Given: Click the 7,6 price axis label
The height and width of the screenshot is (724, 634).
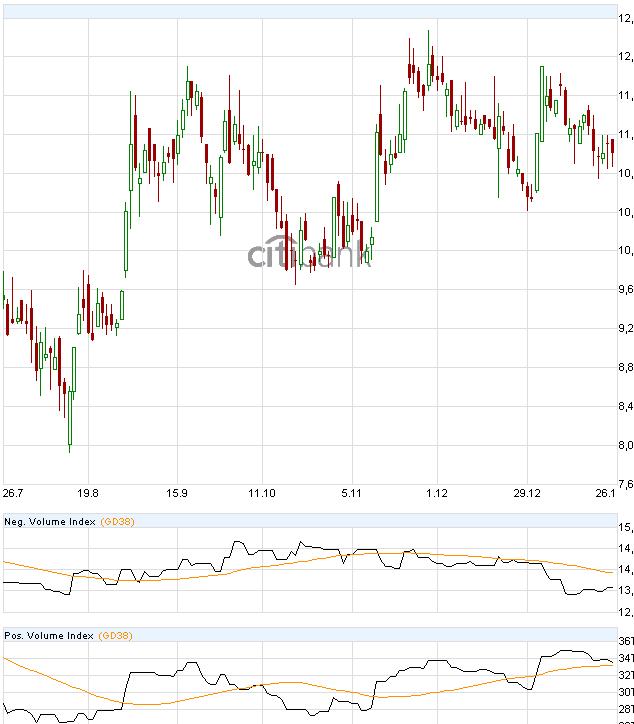Looking at the screenshot, I should pos(625,484).
